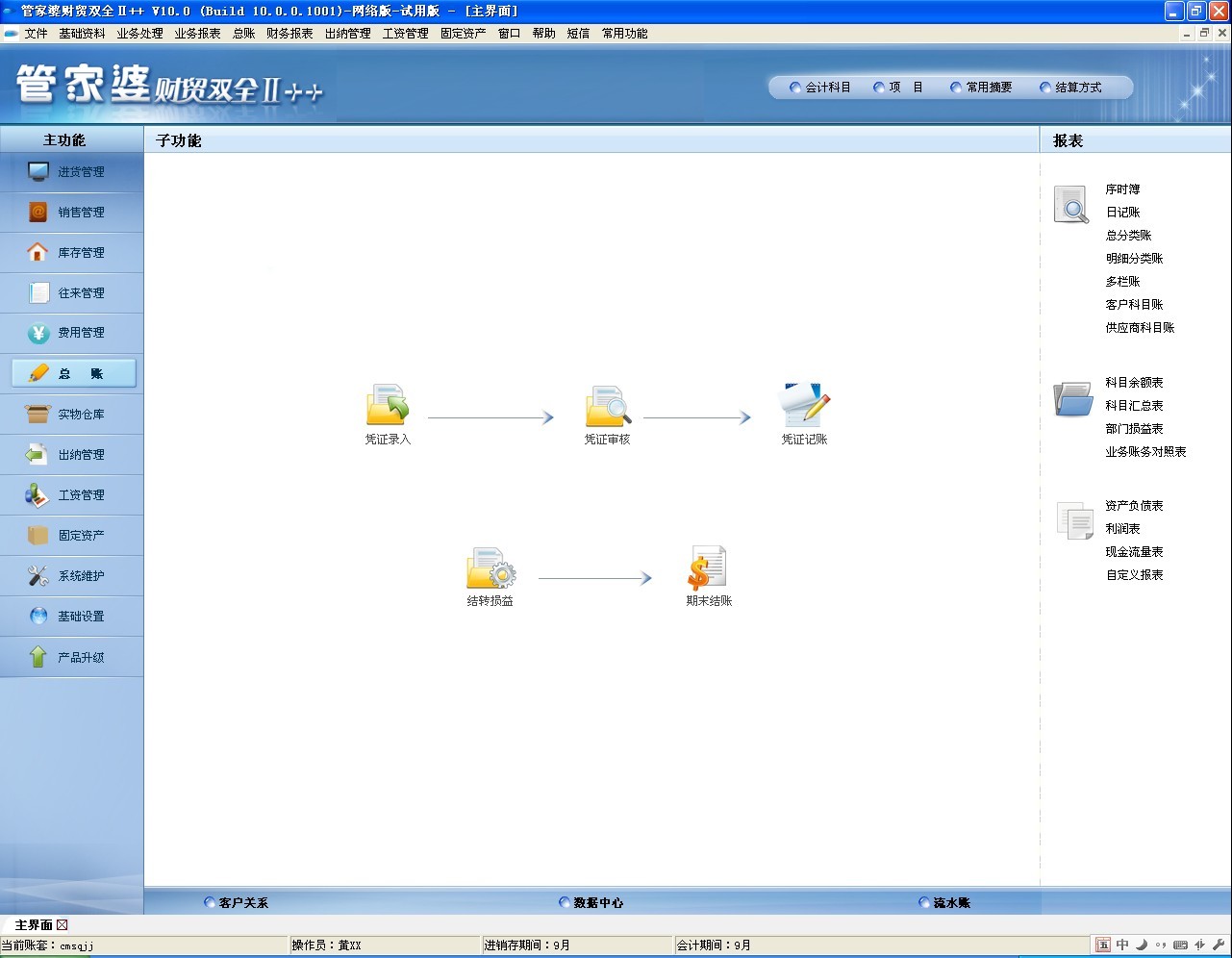Image resolution: width=1232 pixels, height=958 pixels.
Task: Open the 日记账 report link
Action: click(1122, 213)
